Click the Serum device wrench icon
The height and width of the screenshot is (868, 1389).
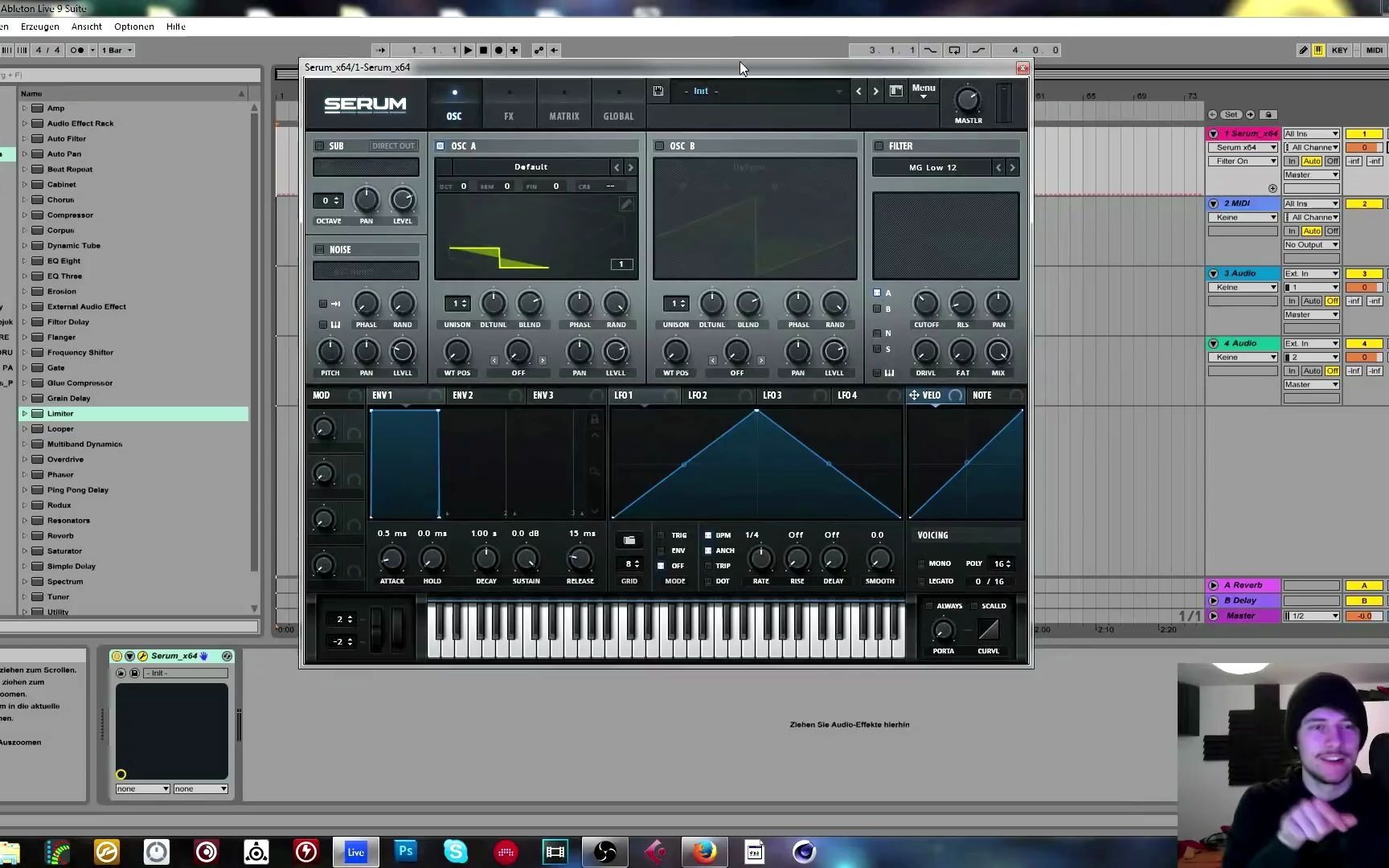[x=142, y=657]
